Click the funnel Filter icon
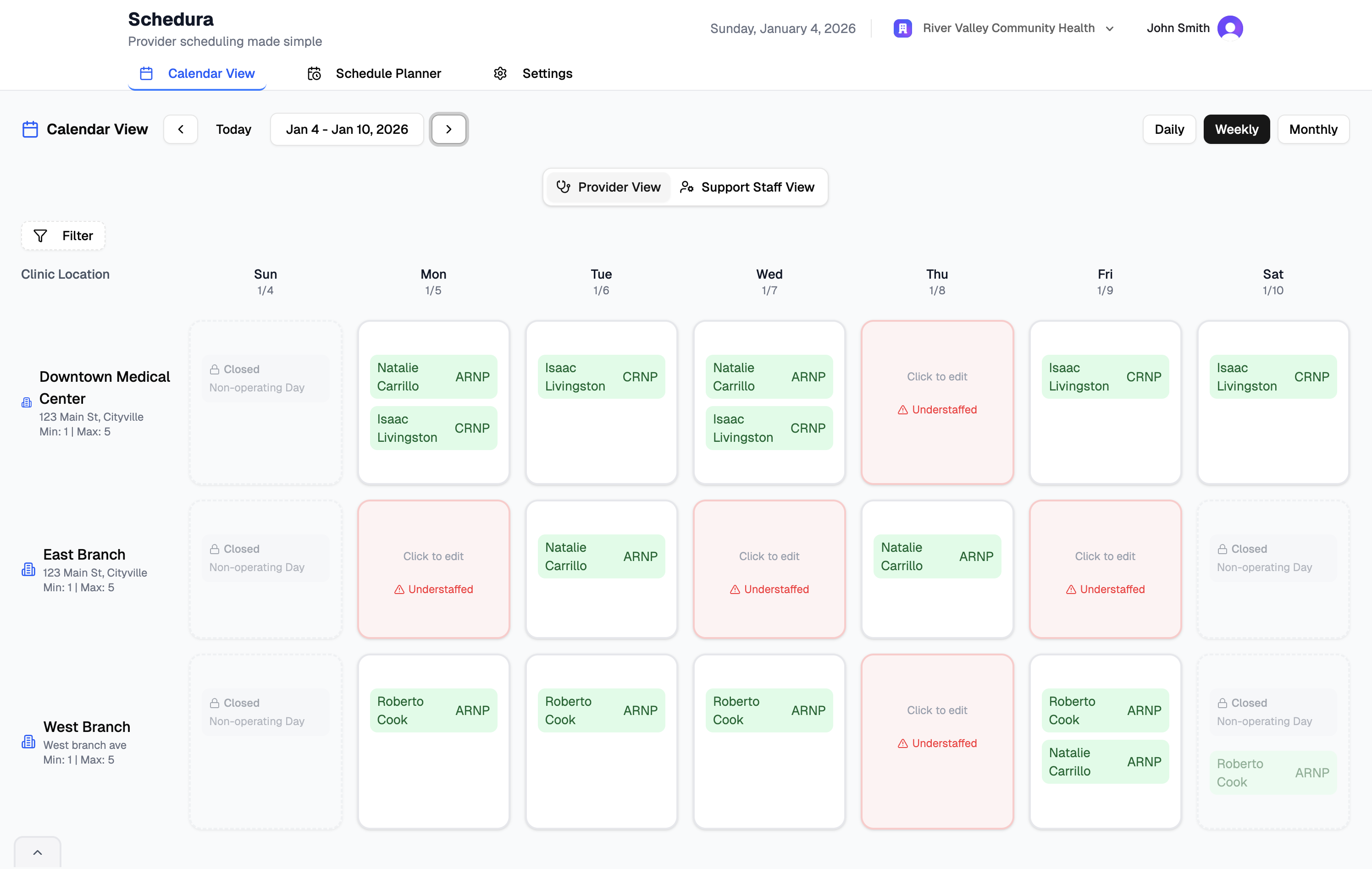The image size is (1372, 869). 40,236
